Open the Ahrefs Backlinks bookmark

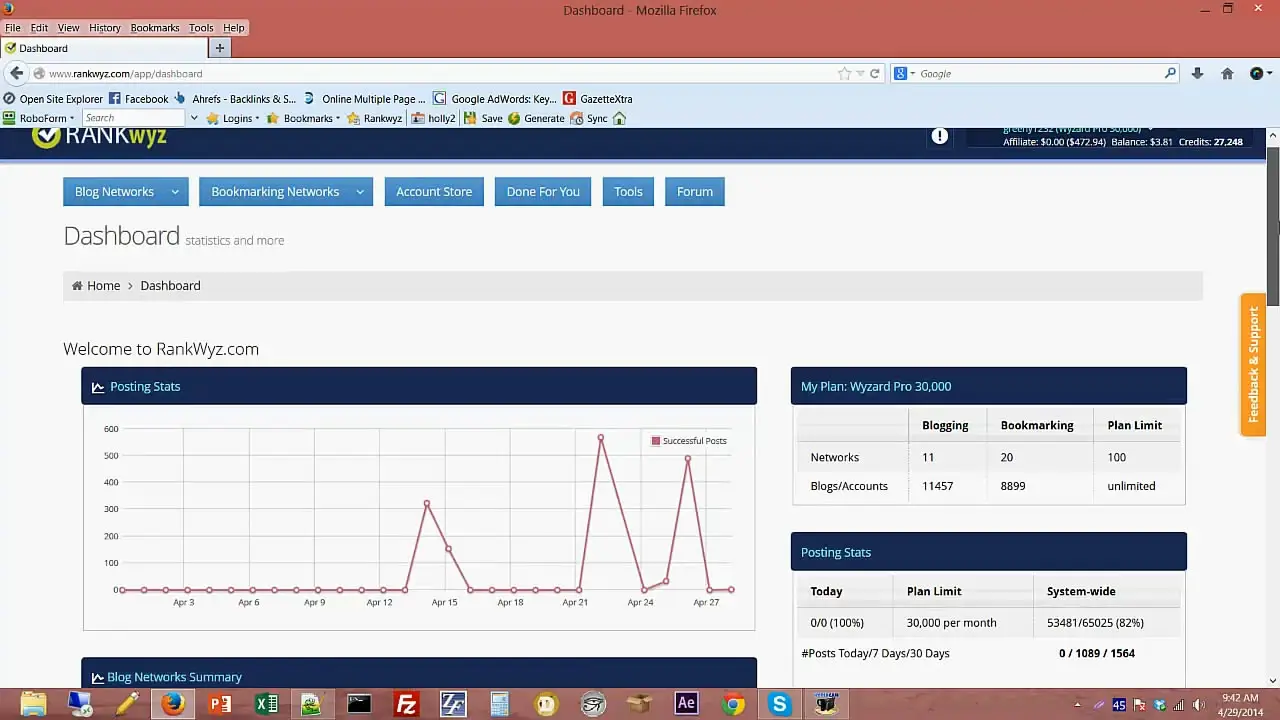tap(236, 99)
